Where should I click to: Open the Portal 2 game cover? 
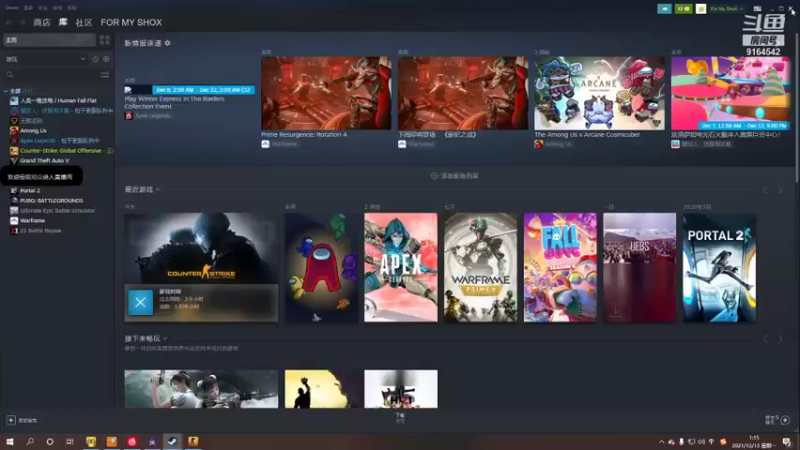point(719,267)
